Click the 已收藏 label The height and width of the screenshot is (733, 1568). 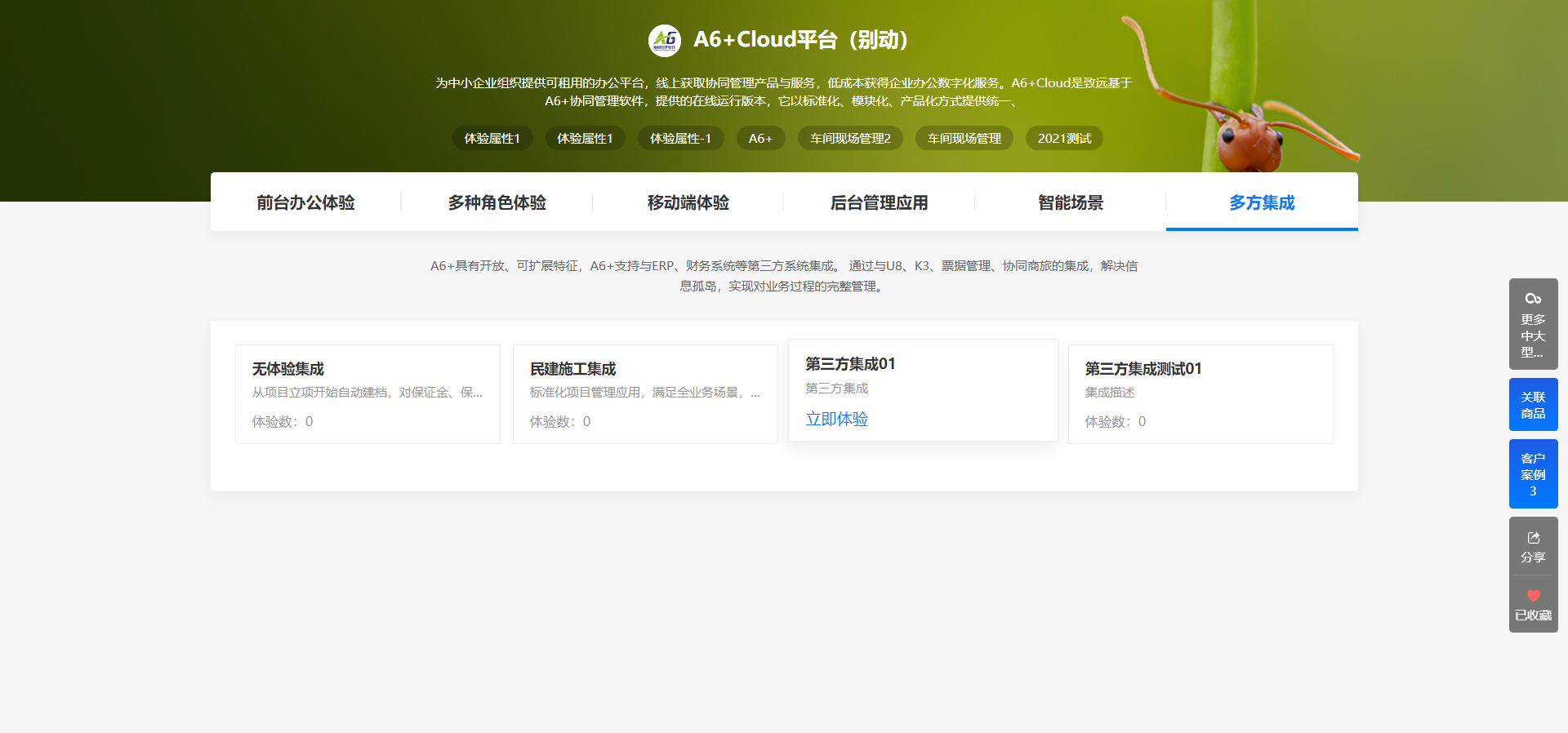pos(1533,615)
